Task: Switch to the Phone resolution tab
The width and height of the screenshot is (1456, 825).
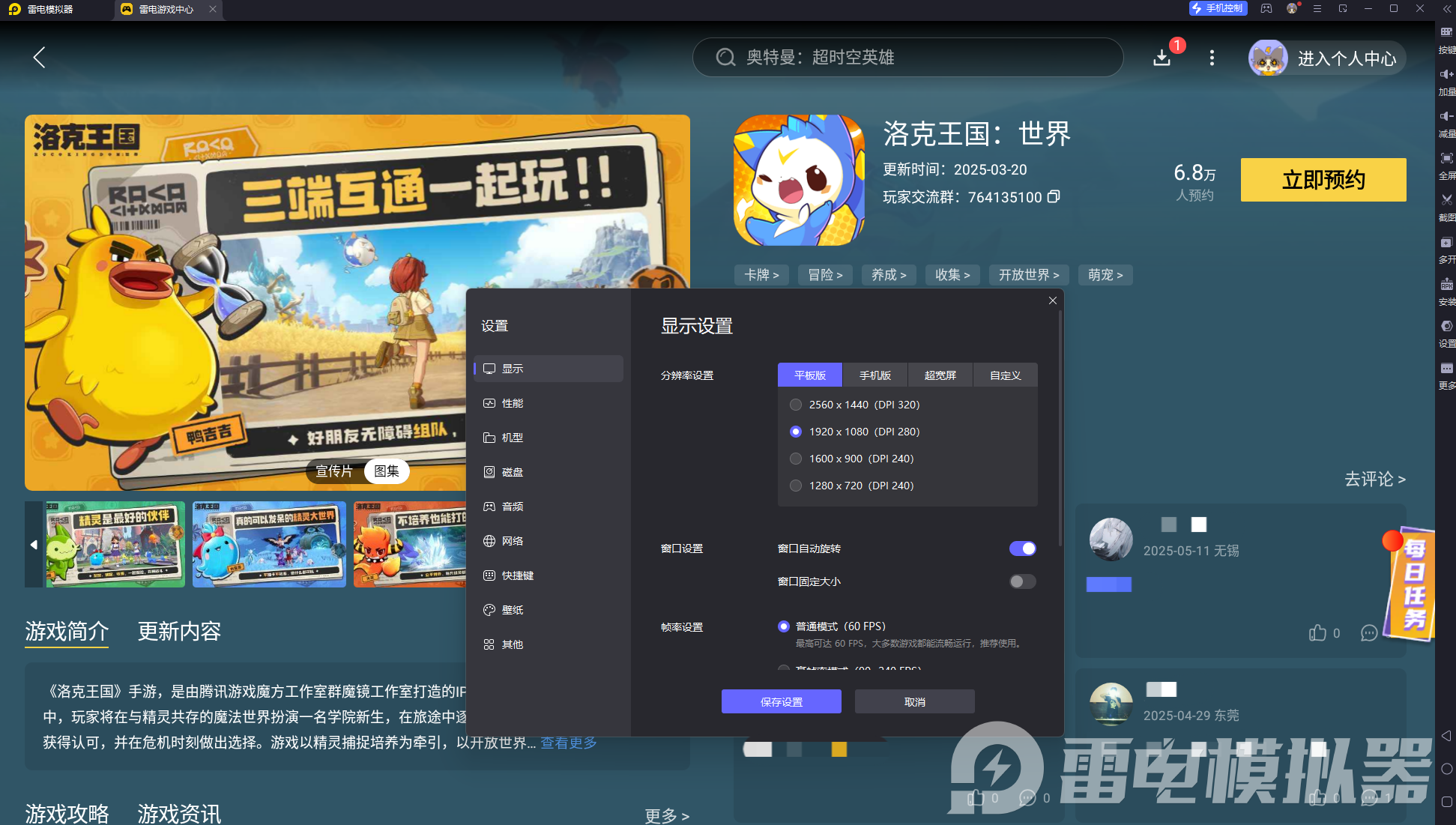Action: 874,375
